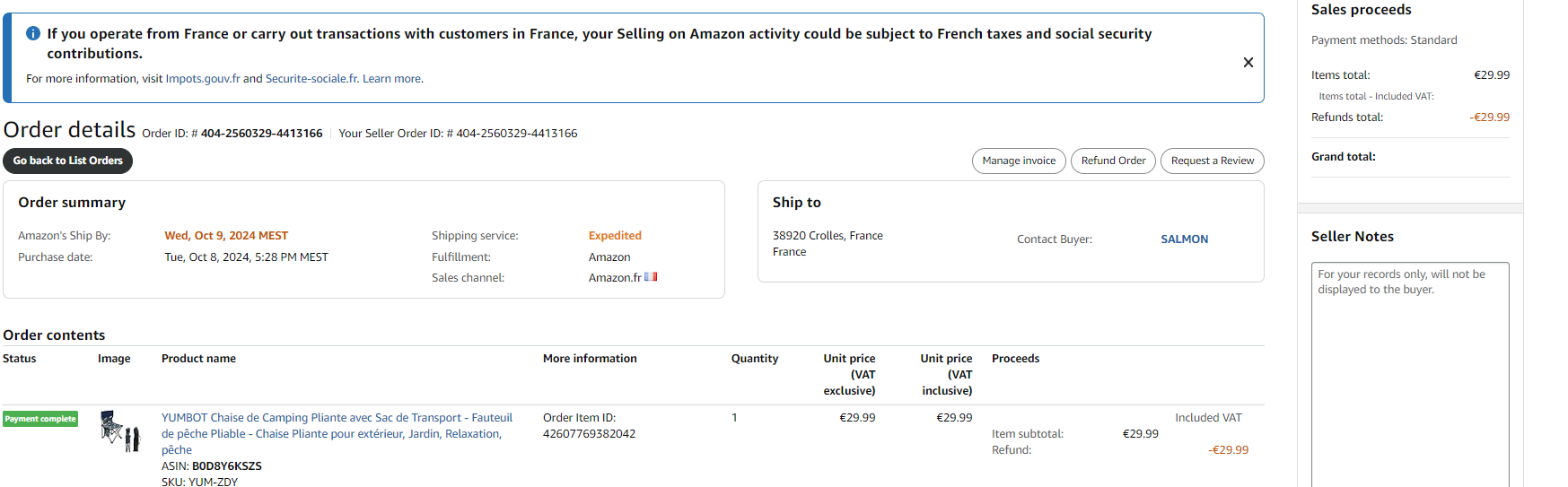The image size is (1568, 487).
Task: Click the Order Item ID number 42607769382042
Action: pyautogui.click(x=589, y=434)
